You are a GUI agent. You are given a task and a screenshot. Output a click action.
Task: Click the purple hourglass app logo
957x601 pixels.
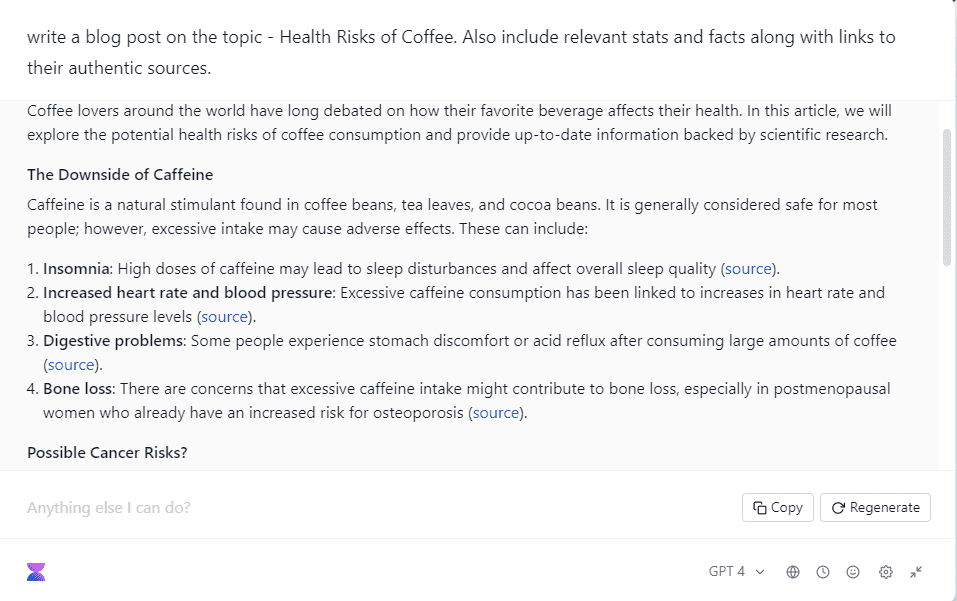pos(36,572)
